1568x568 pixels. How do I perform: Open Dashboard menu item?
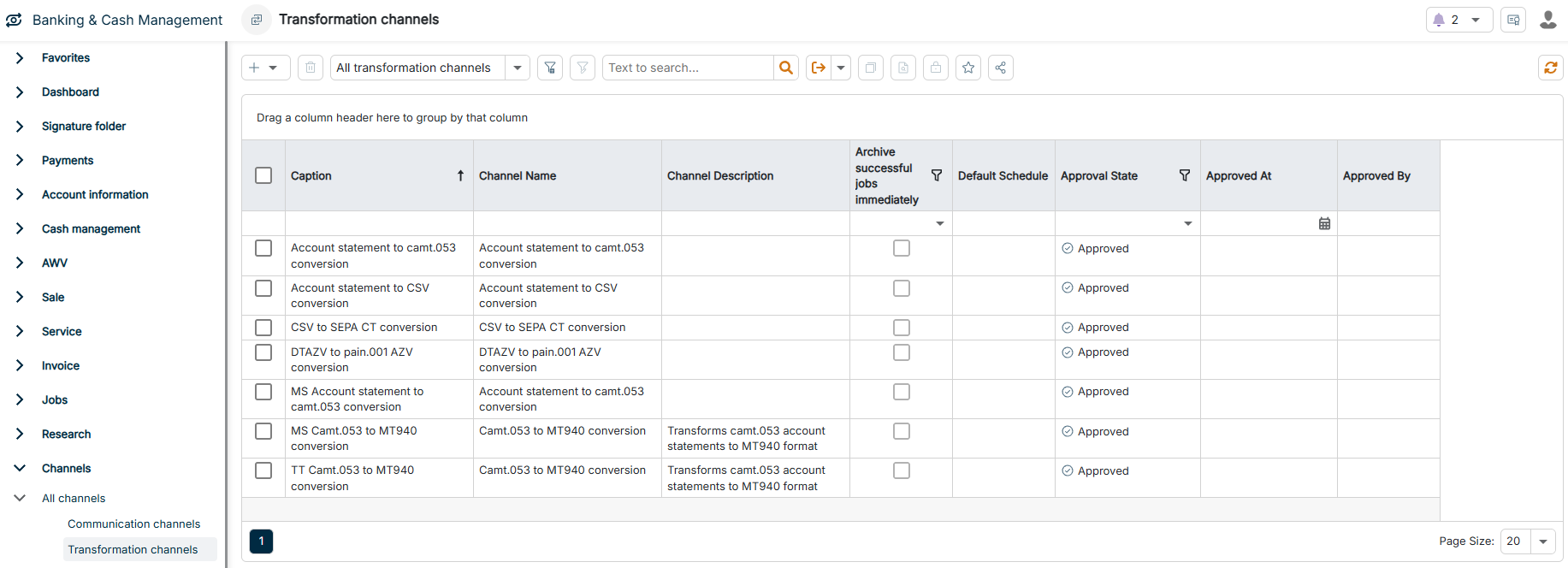coord(70,92)
